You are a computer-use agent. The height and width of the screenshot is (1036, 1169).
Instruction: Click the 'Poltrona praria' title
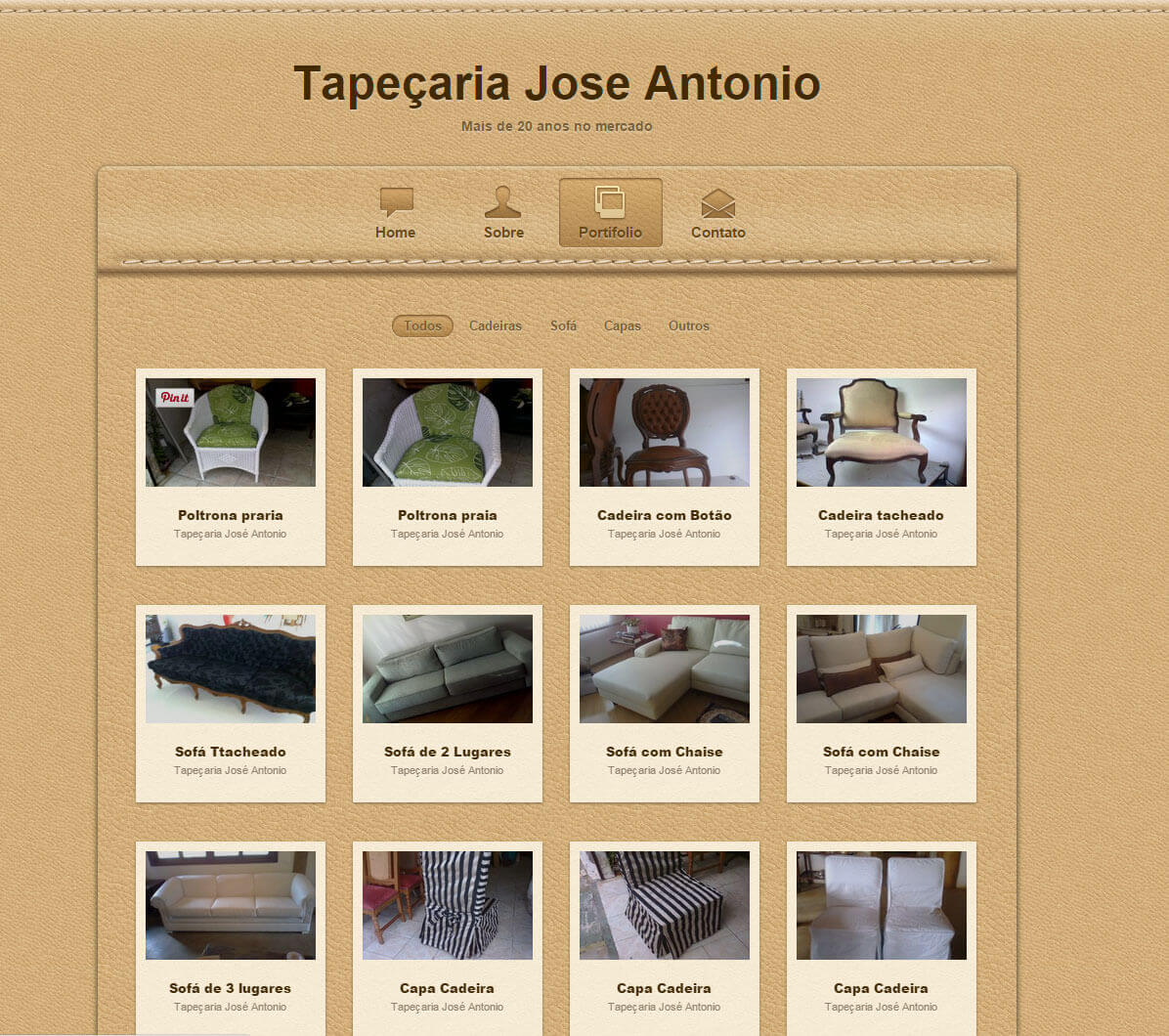pos(231,515)
